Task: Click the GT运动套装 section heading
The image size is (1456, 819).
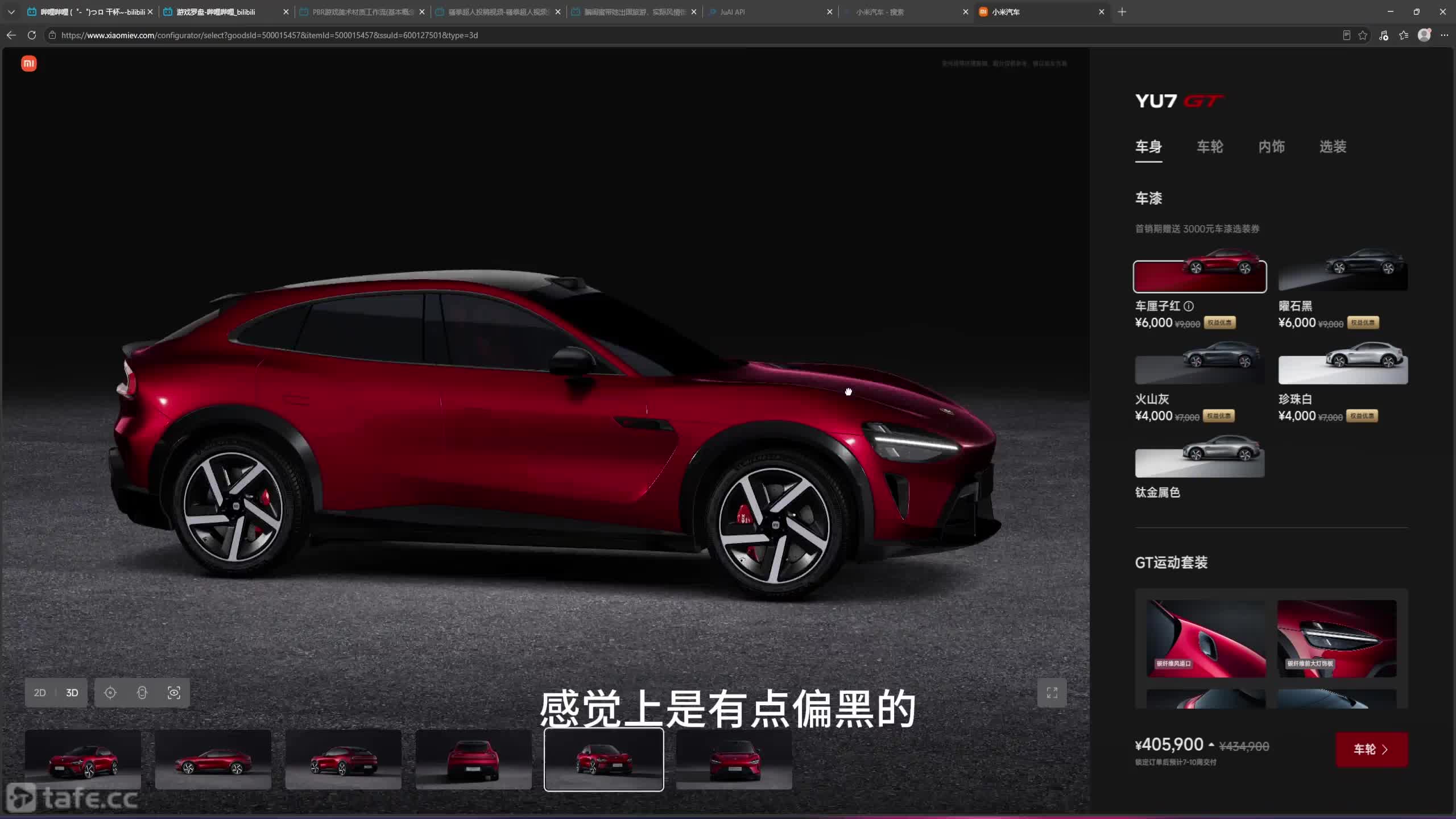Action: (x=1171, y=562)
